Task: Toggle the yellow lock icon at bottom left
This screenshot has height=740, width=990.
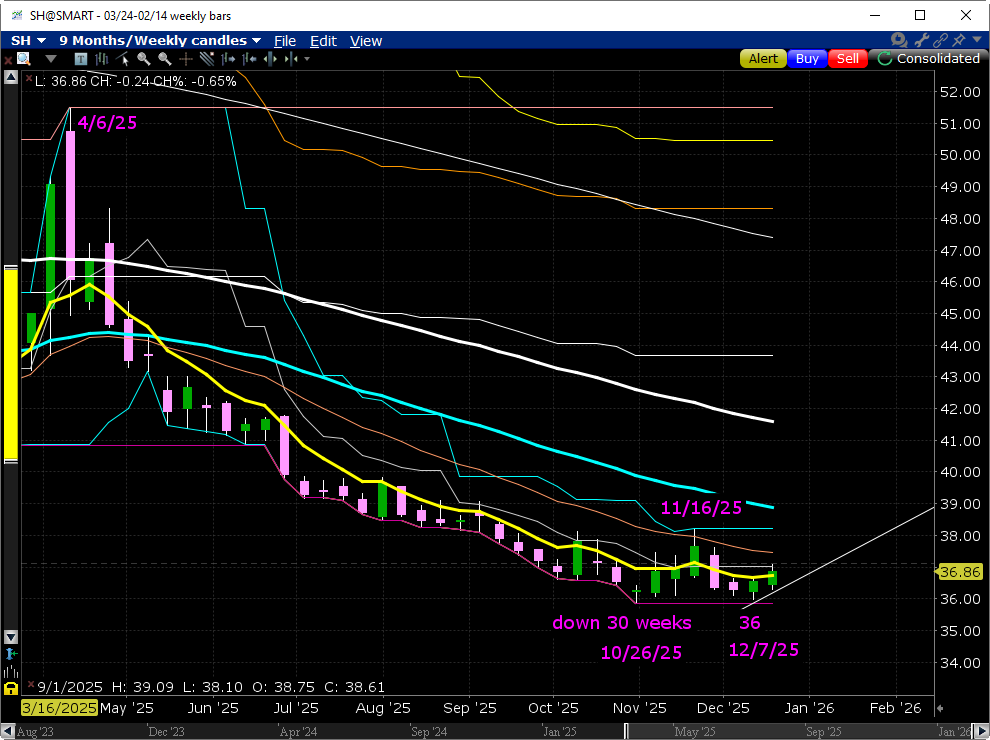Action: point(10,688)
